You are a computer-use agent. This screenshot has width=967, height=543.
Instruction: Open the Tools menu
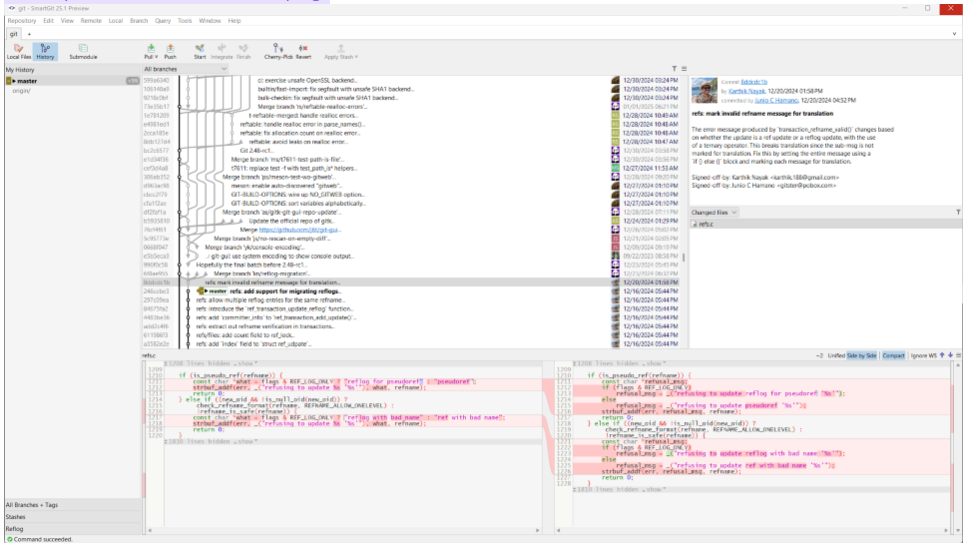point(184,20)
